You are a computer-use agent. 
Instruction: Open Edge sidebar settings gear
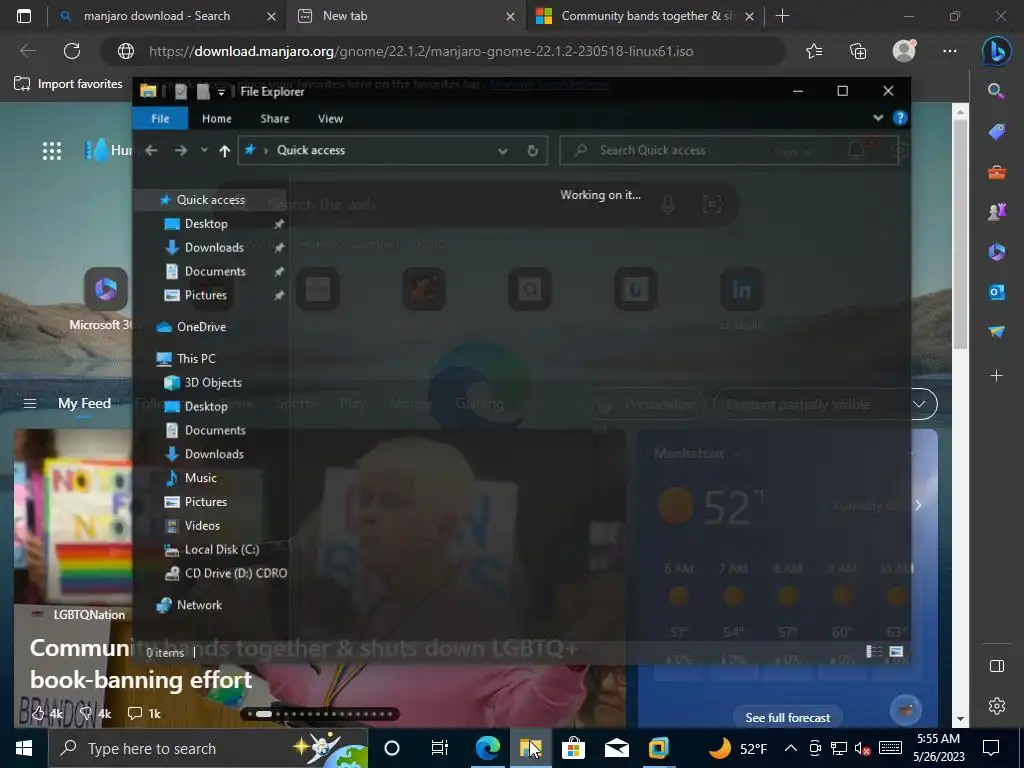(x=997, y=706)
